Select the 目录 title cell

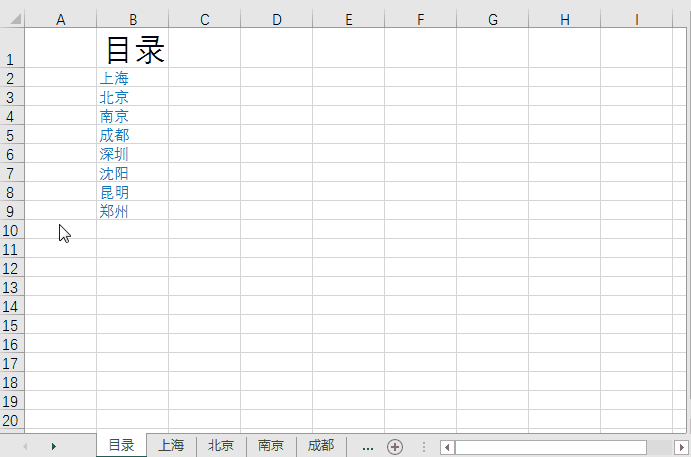[x=133, y=48]
